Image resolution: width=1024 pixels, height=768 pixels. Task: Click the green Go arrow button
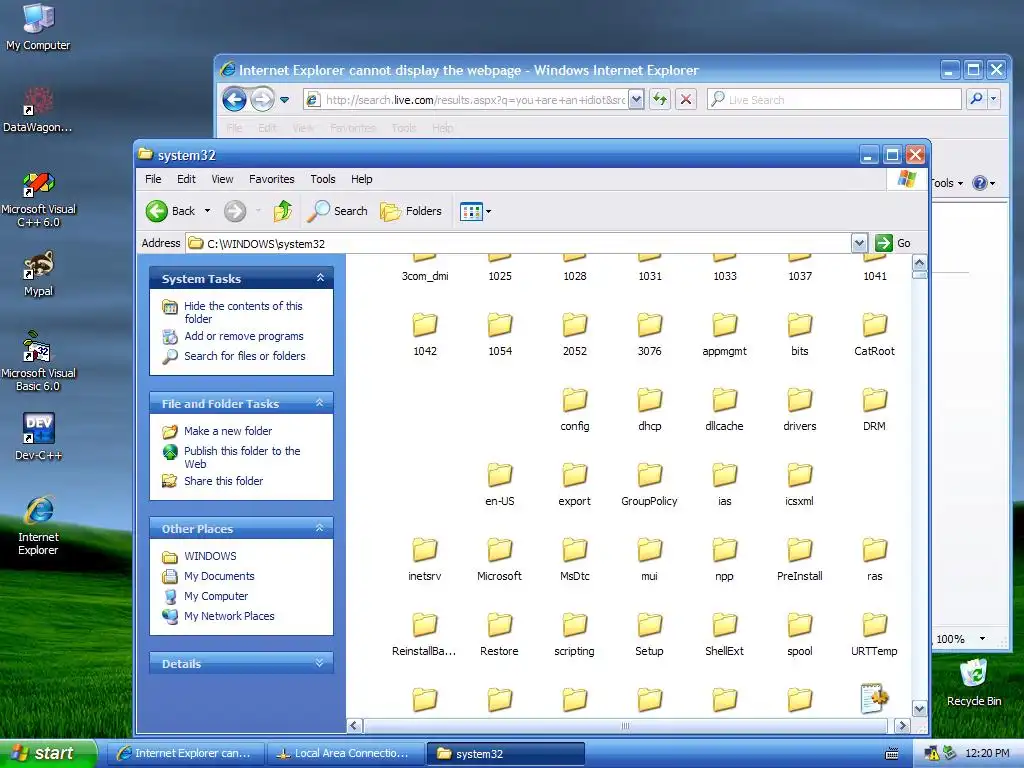pyautogui.click(x=884, y=243)
